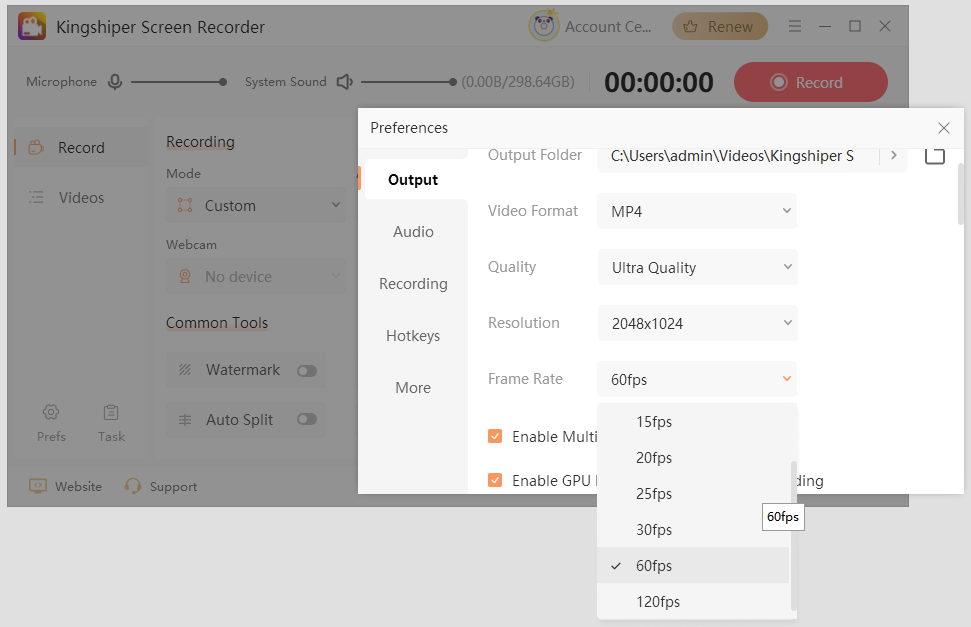This screenshot has width=971, height=627.
Task: Choose 60fps from the frame rate list
Action: (693, 566)
